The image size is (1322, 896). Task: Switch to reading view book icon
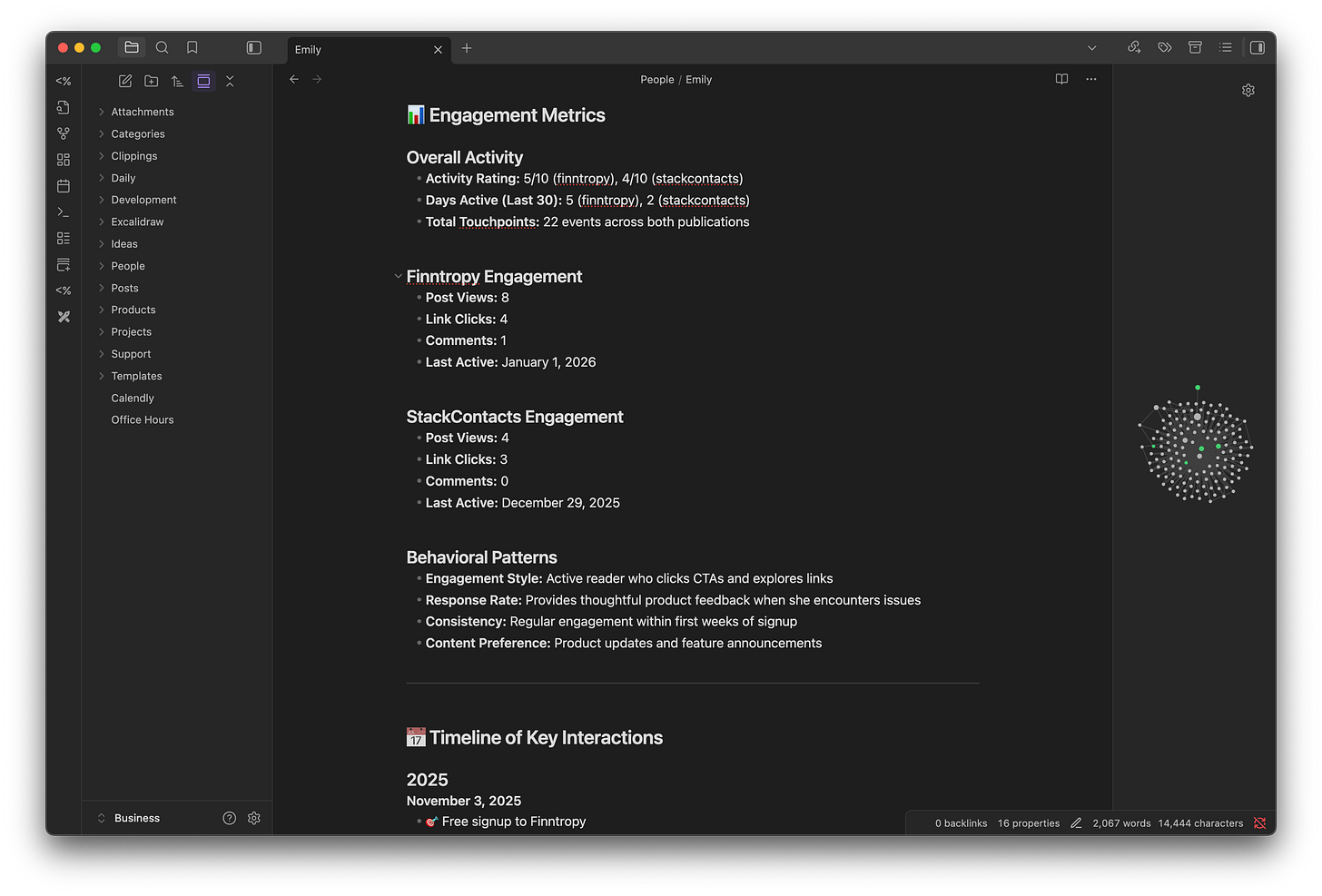(1061, 79)
